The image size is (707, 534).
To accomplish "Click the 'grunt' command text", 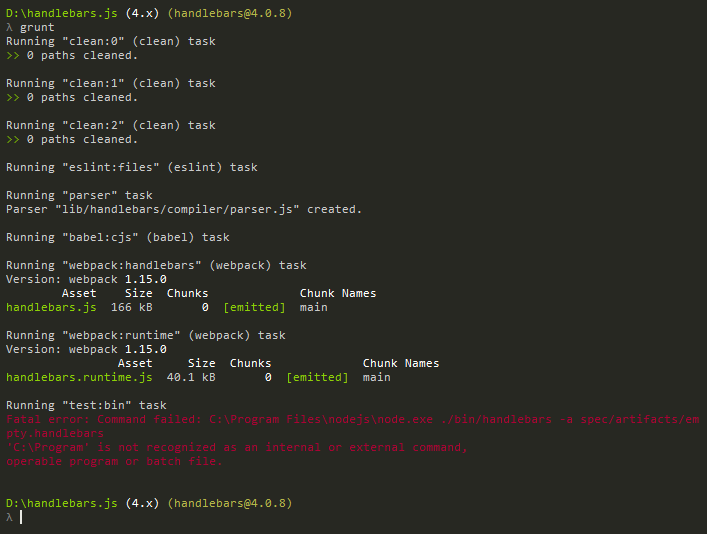I will click(37, 28).
